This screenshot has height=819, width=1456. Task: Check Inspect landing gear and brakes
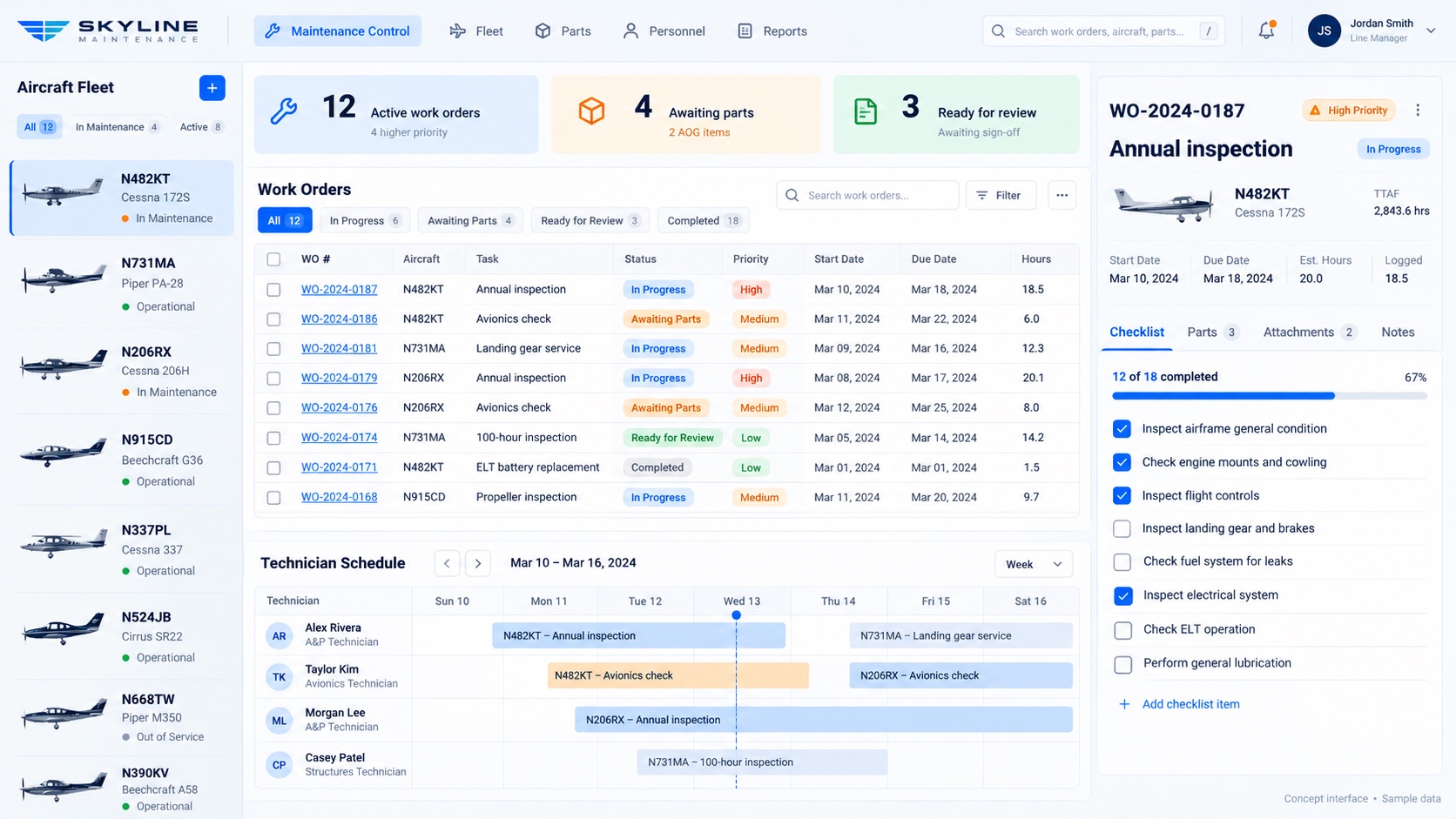(x=1122, y=528)
